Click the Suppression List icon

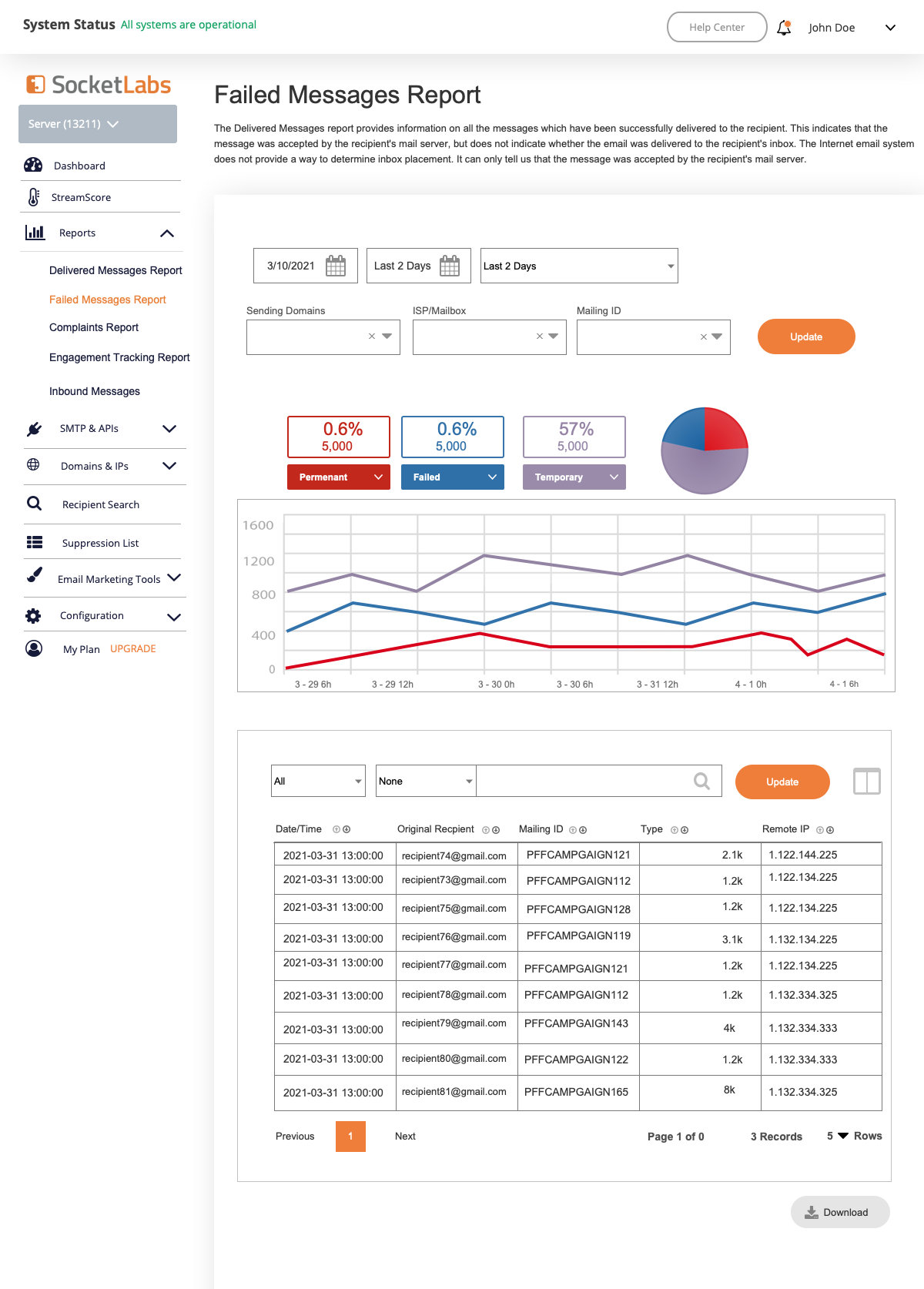point(35,542)
